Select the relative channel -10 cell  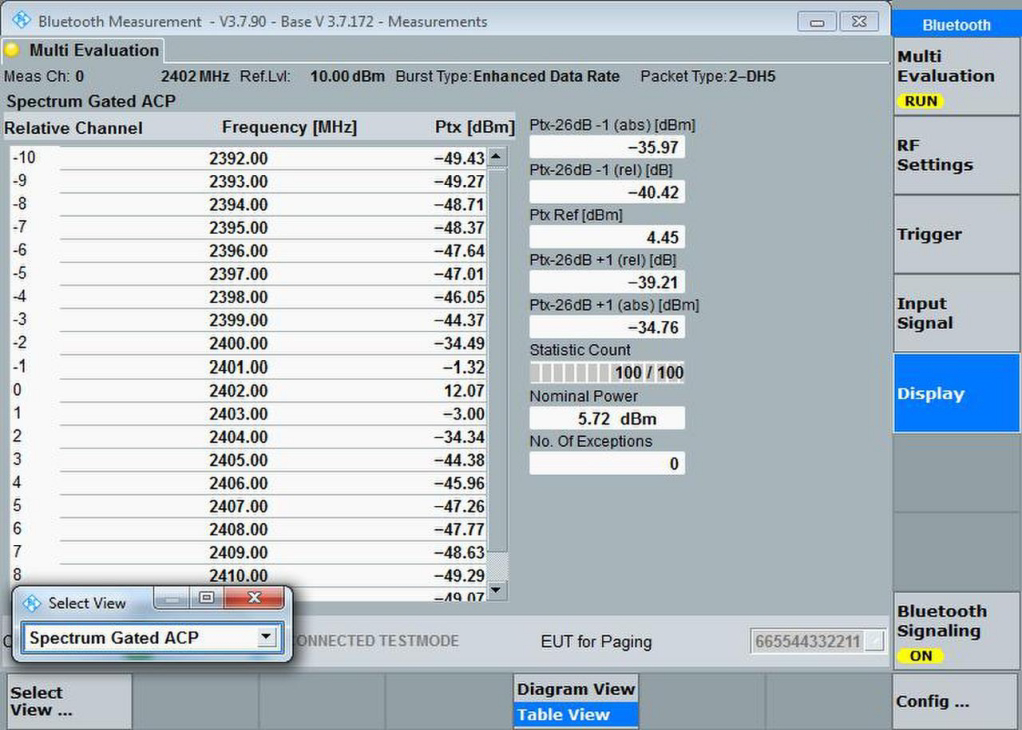(x=24, y=158)
